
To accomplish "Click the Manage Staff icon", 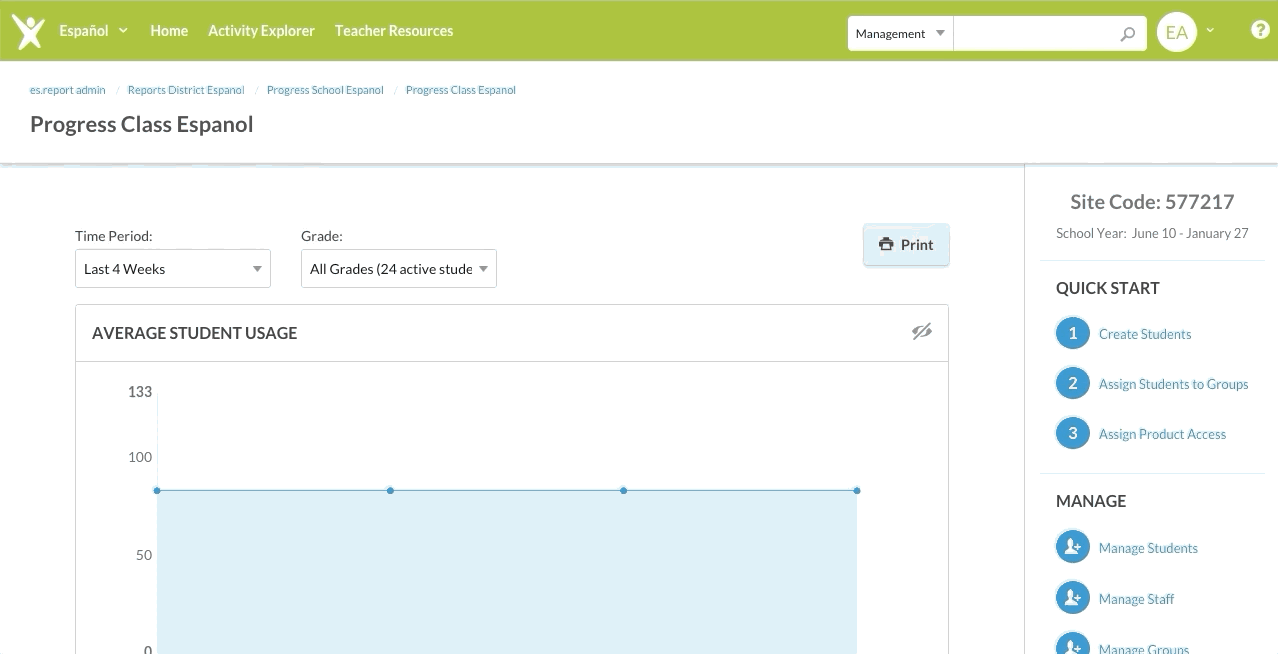I will (x=1072, y=598).
